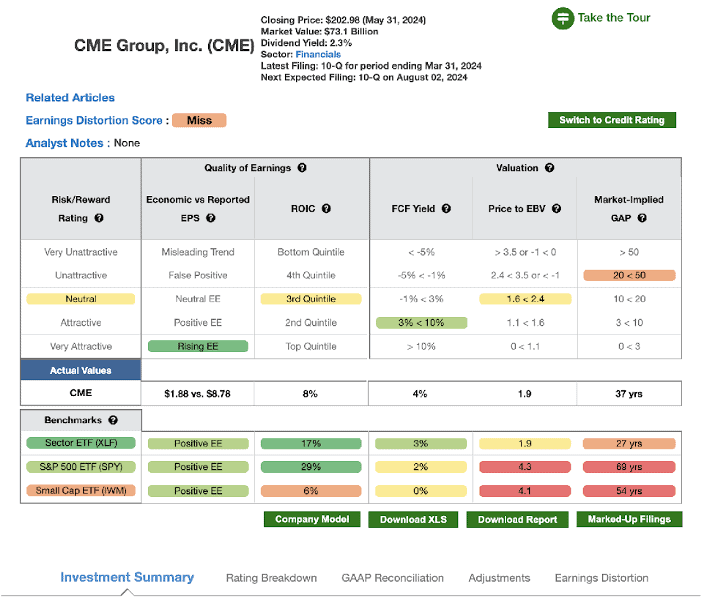Click the ROIC help question icon

326,209
